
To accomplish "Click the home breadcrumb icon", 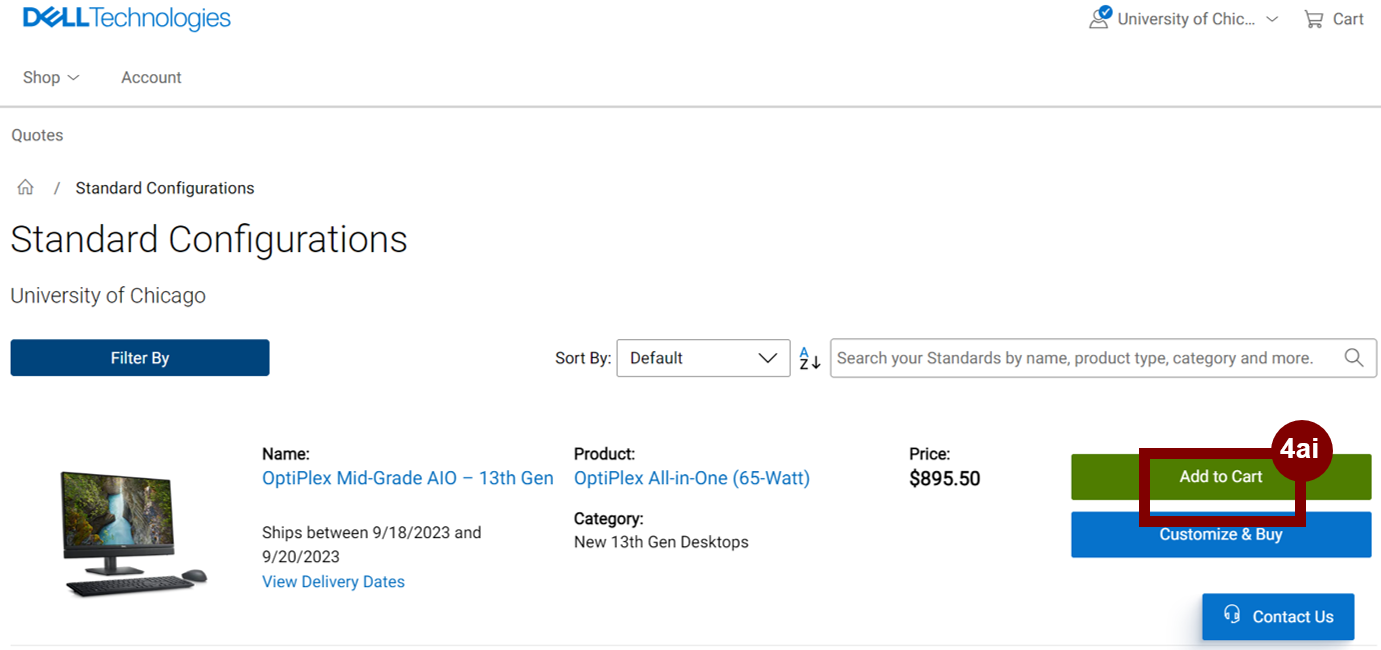I will pyautogui.click(x=26, y=188).
